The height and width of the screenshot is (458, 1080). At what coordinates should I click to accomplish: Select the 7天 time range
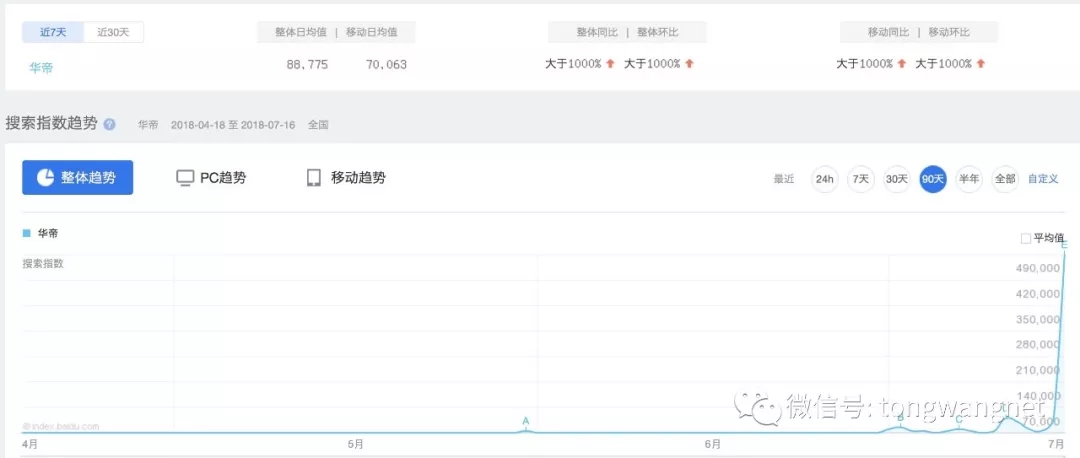coord(860,179)
